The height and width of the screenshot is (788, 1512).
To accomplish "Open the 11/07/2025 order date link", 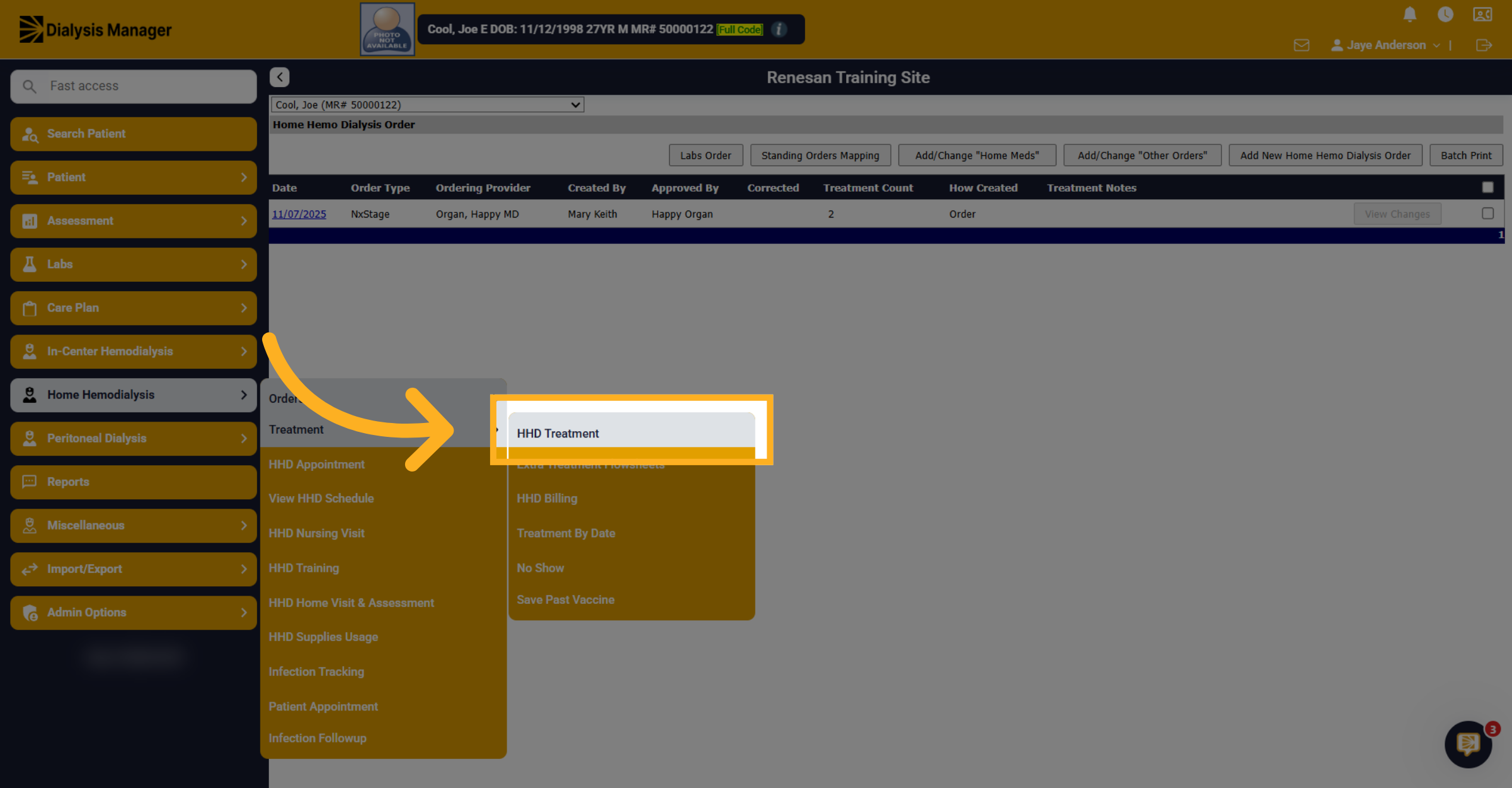I will (299, 214).
